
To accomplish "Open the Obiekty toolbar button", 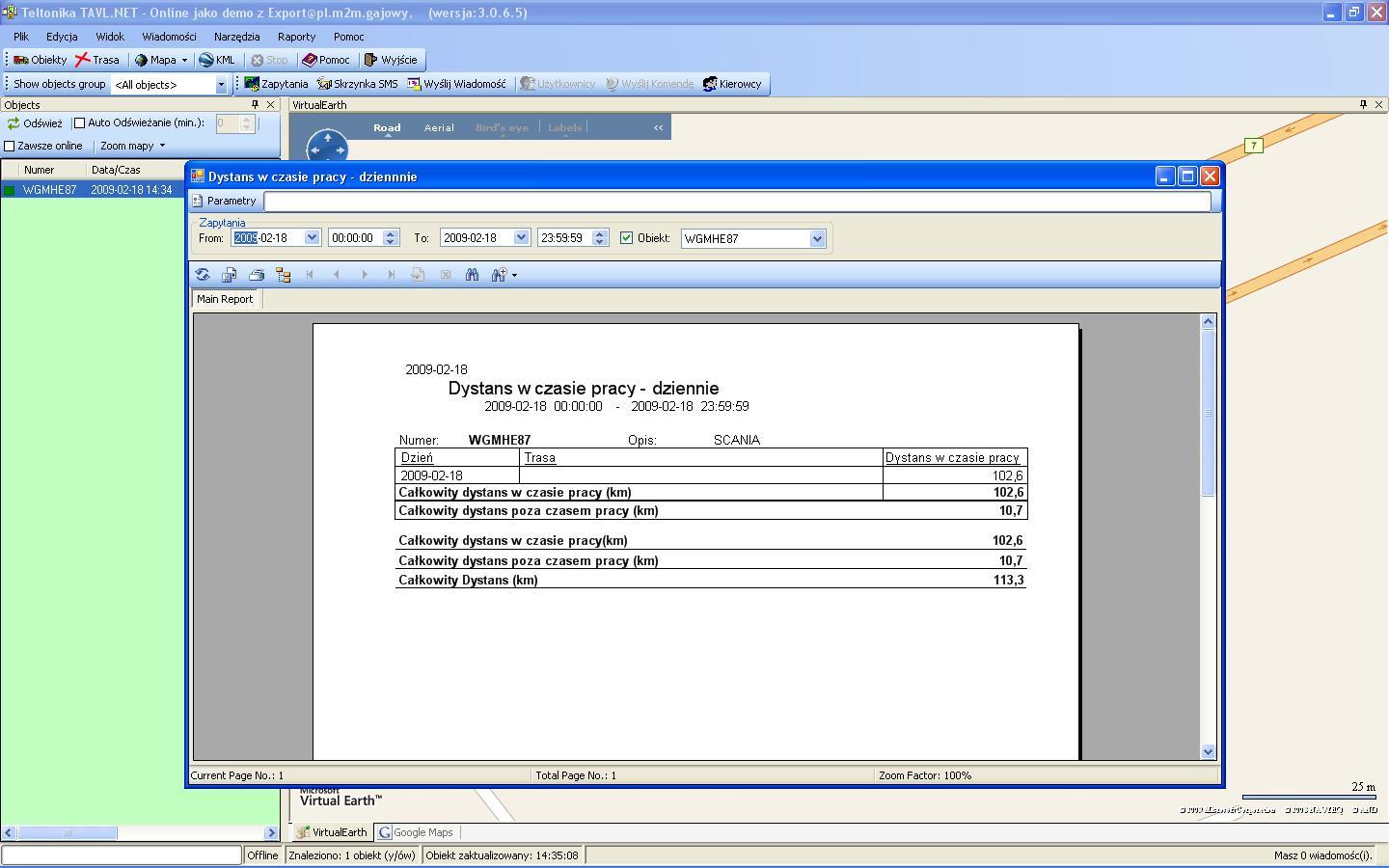I will coord(40,60).
